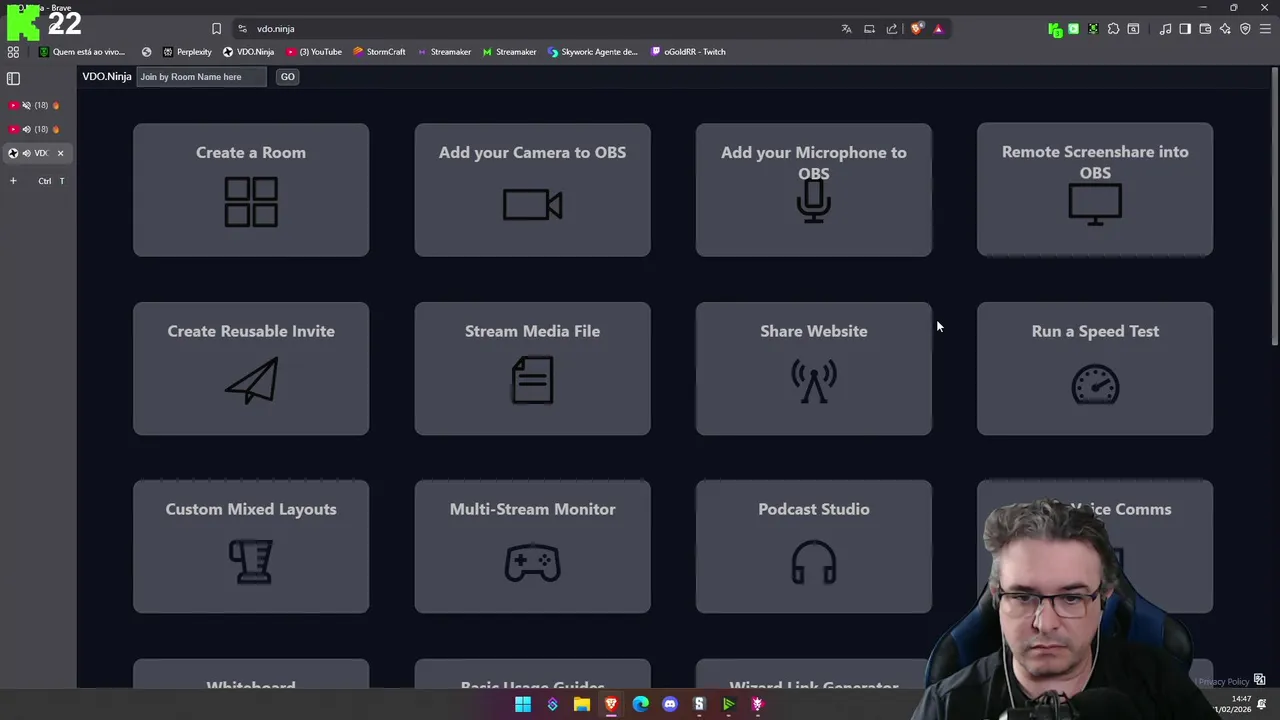Open the Perplexity bookmark
The image size is (1280, 720).
coord(187,52)
